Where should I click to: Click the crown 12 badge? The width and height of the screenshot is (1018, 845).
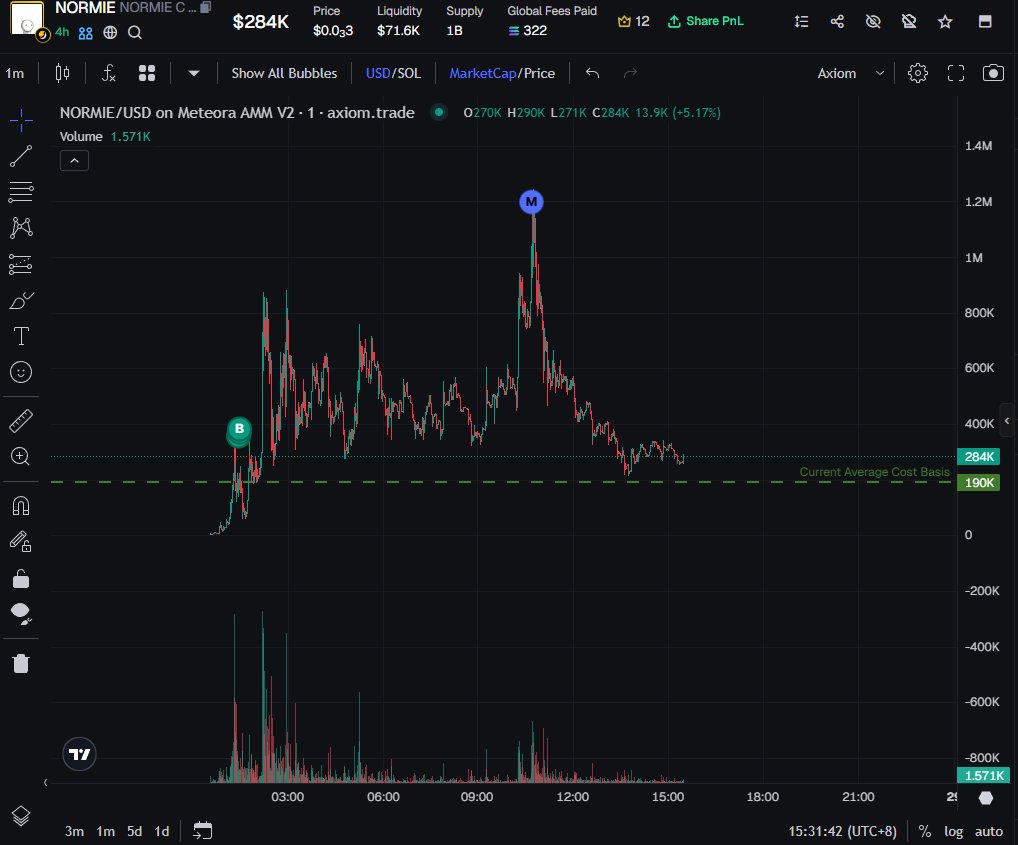coord(633,21)
